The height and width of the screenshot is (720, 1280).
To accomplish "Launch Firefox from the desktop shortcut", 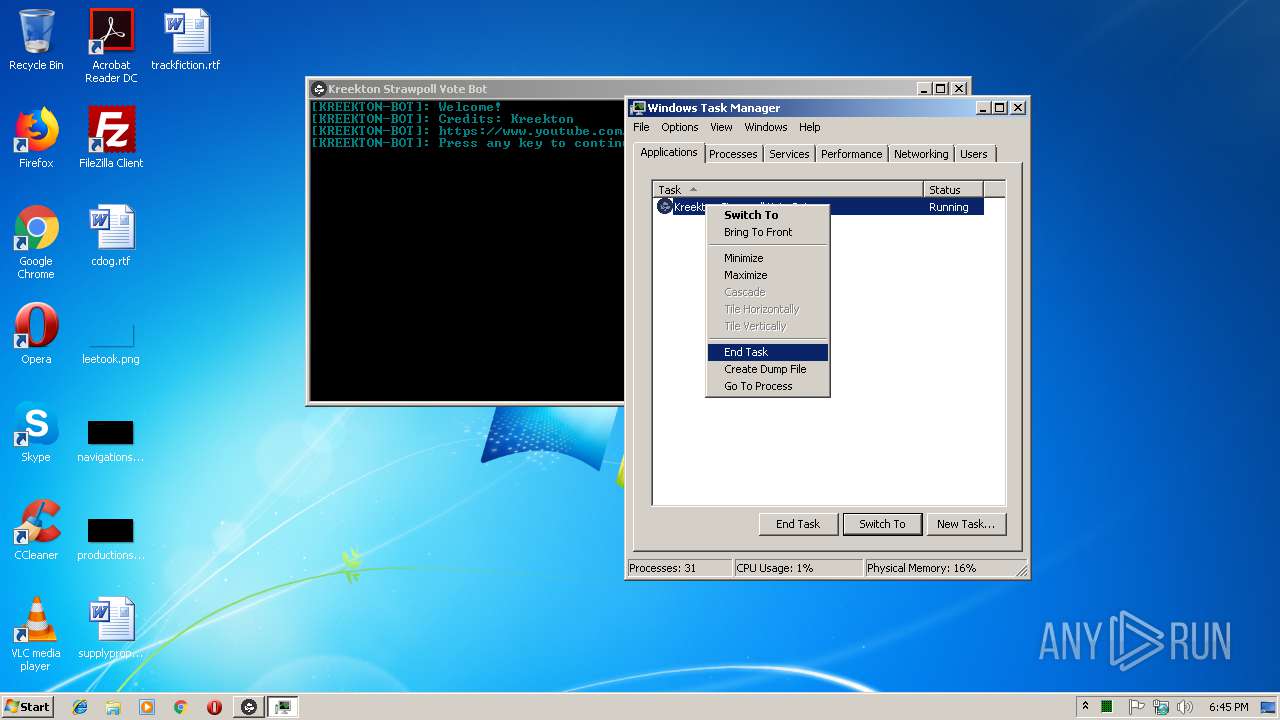I will click(36, 138).
